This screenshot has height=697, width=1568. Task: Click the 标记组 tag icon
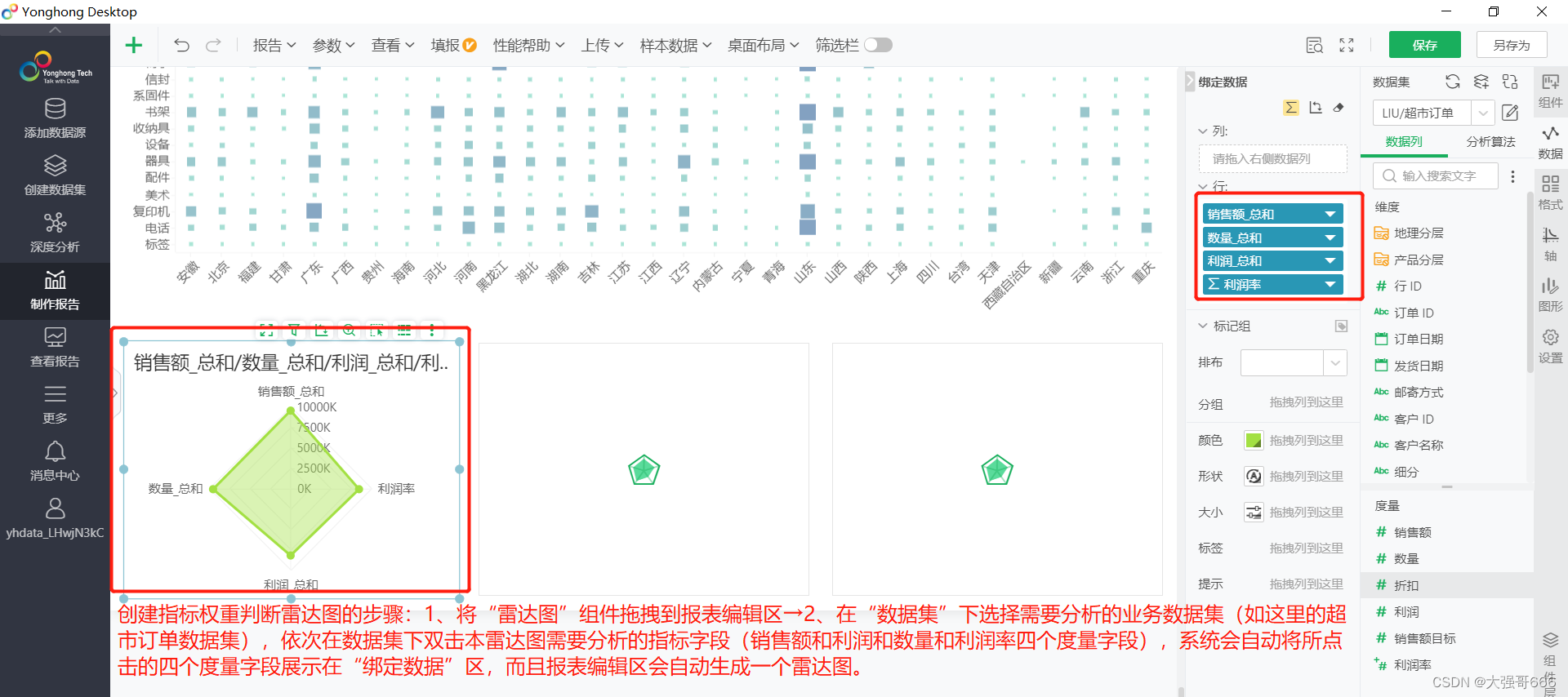pos(1341,326)
